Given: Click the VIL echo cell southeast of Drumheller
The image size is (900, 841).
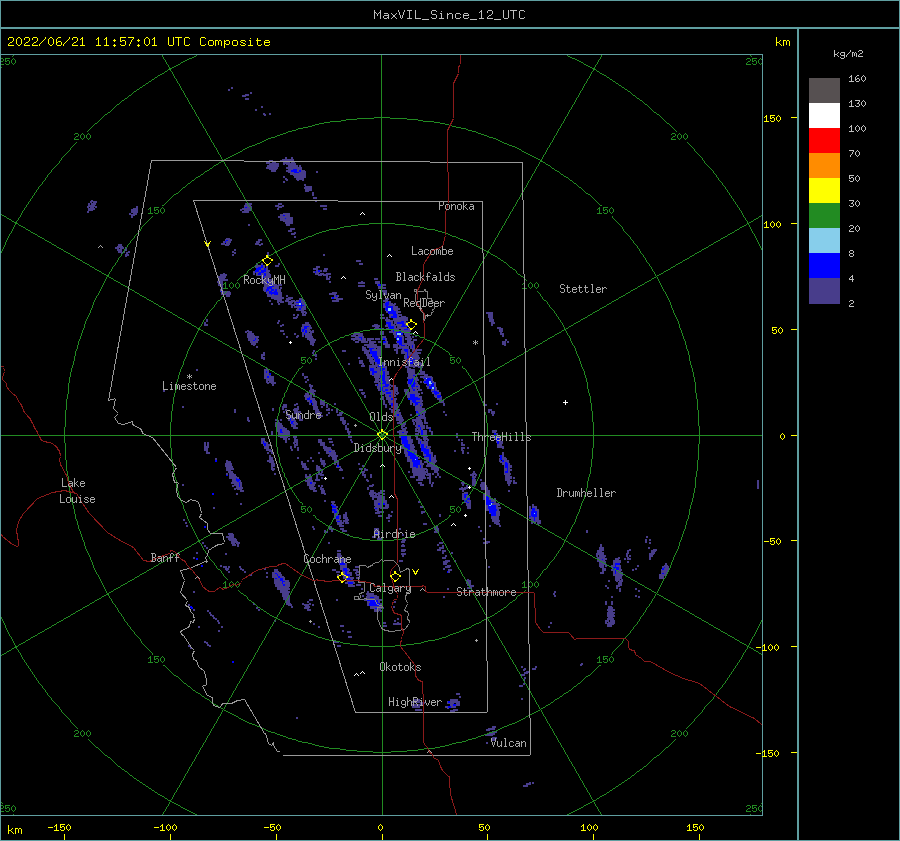Looking at the screenshot, I should (618, 571).
